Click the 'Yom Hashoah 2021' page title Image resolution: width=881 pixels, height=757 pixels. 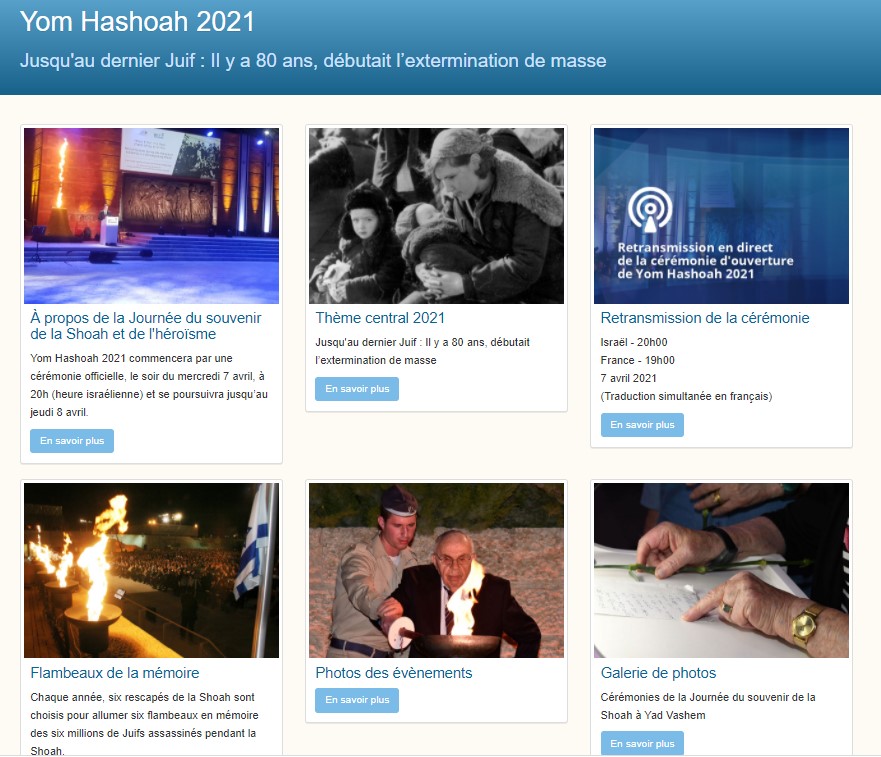[137, 22]
